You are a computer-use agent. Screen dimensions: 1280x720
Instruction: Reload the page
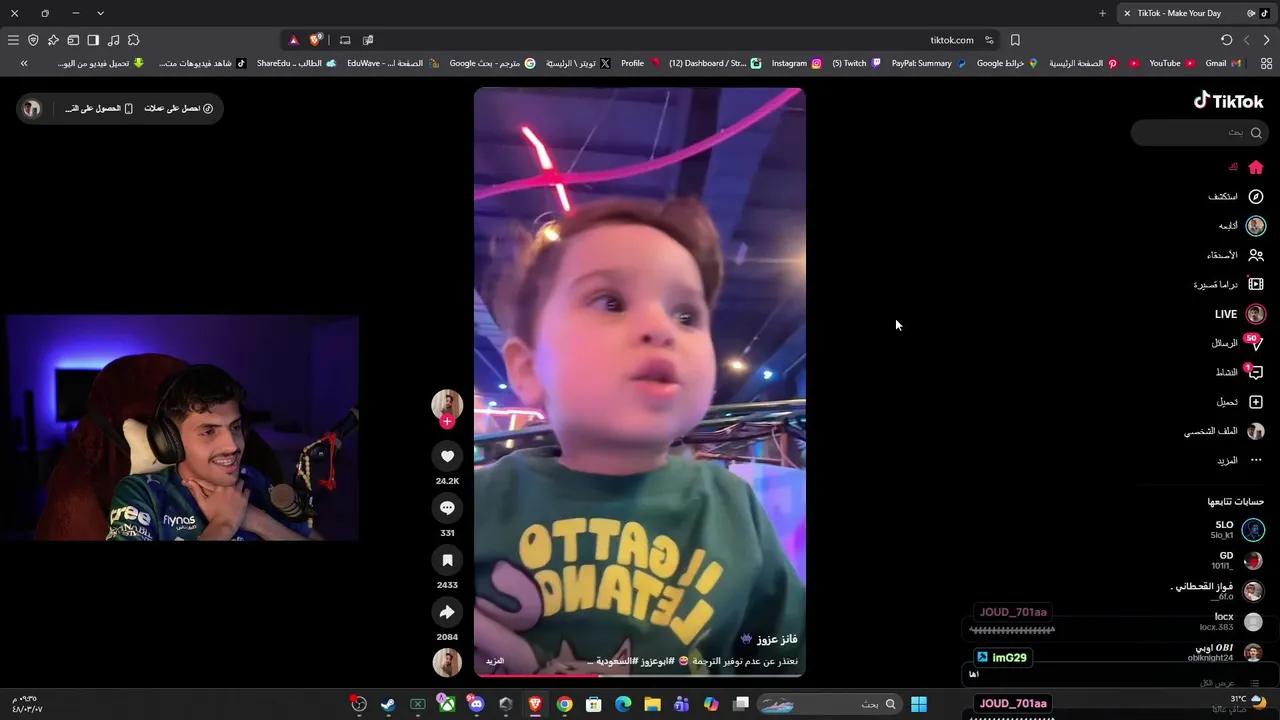pos(1227,40)
